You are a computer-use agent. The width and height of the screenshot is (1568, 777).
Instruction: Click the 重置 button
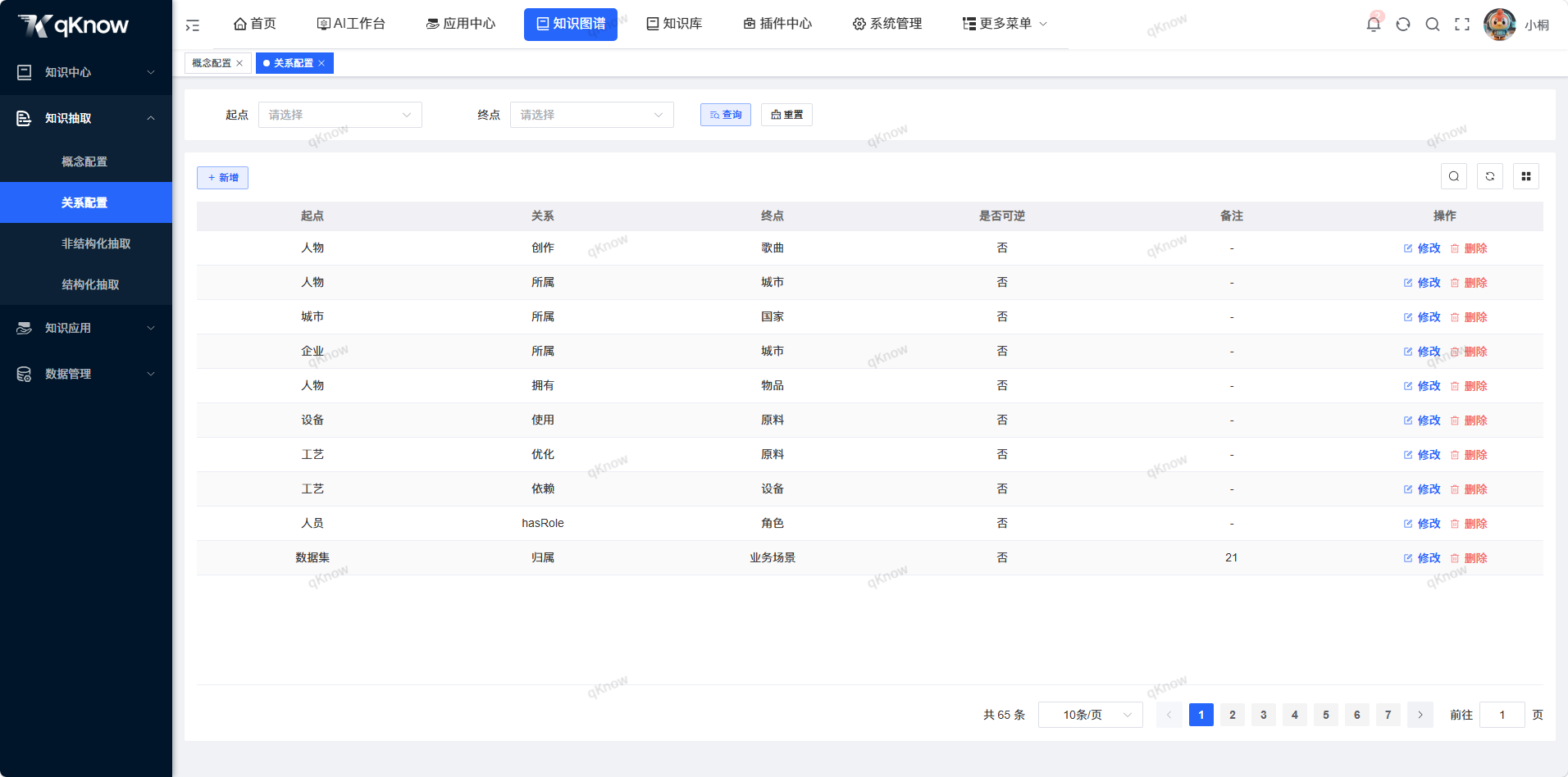point(786,115)
